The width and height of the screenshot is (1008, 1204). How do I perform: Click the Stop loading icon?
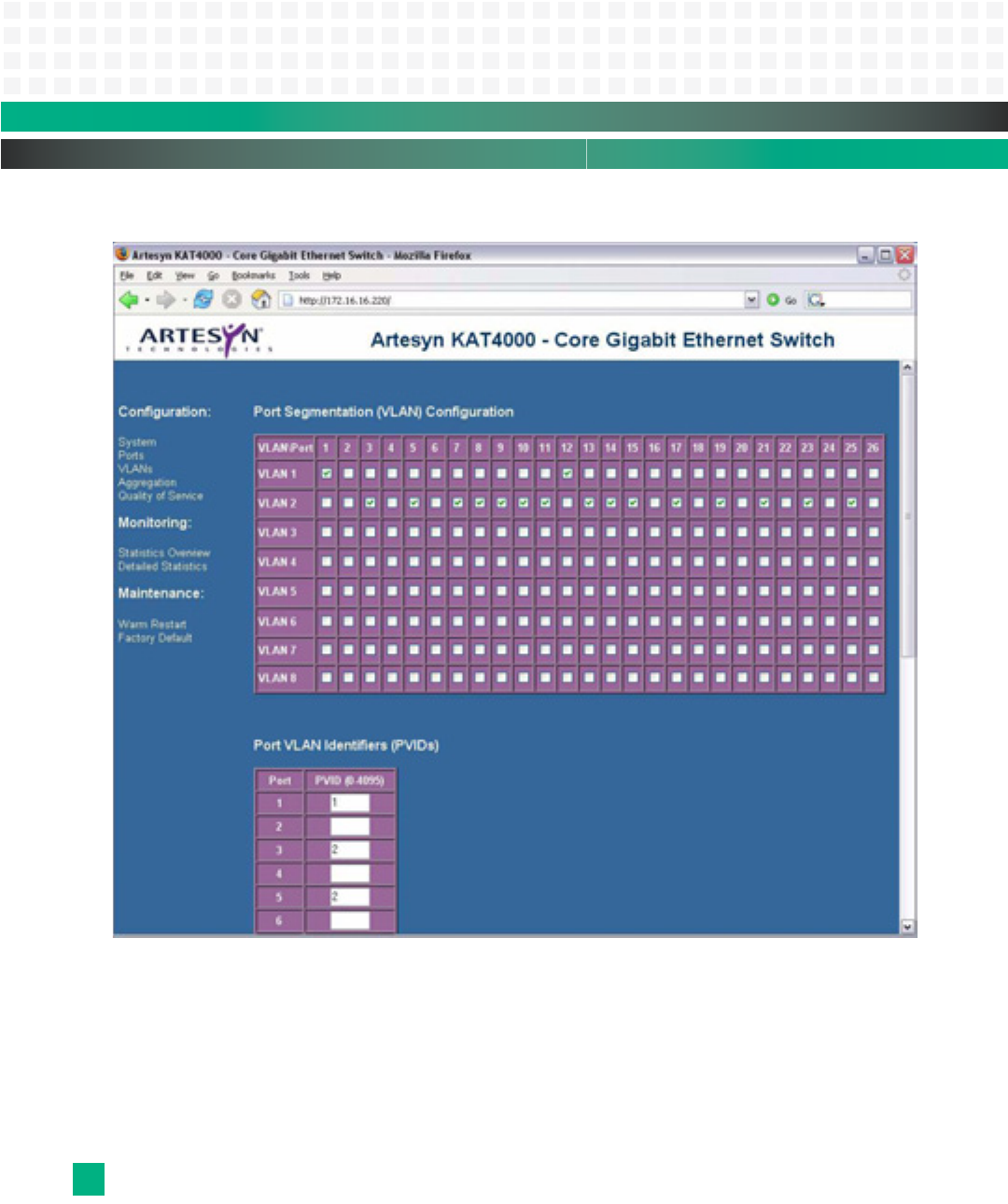pyautogui.click(x=232, y=300)
